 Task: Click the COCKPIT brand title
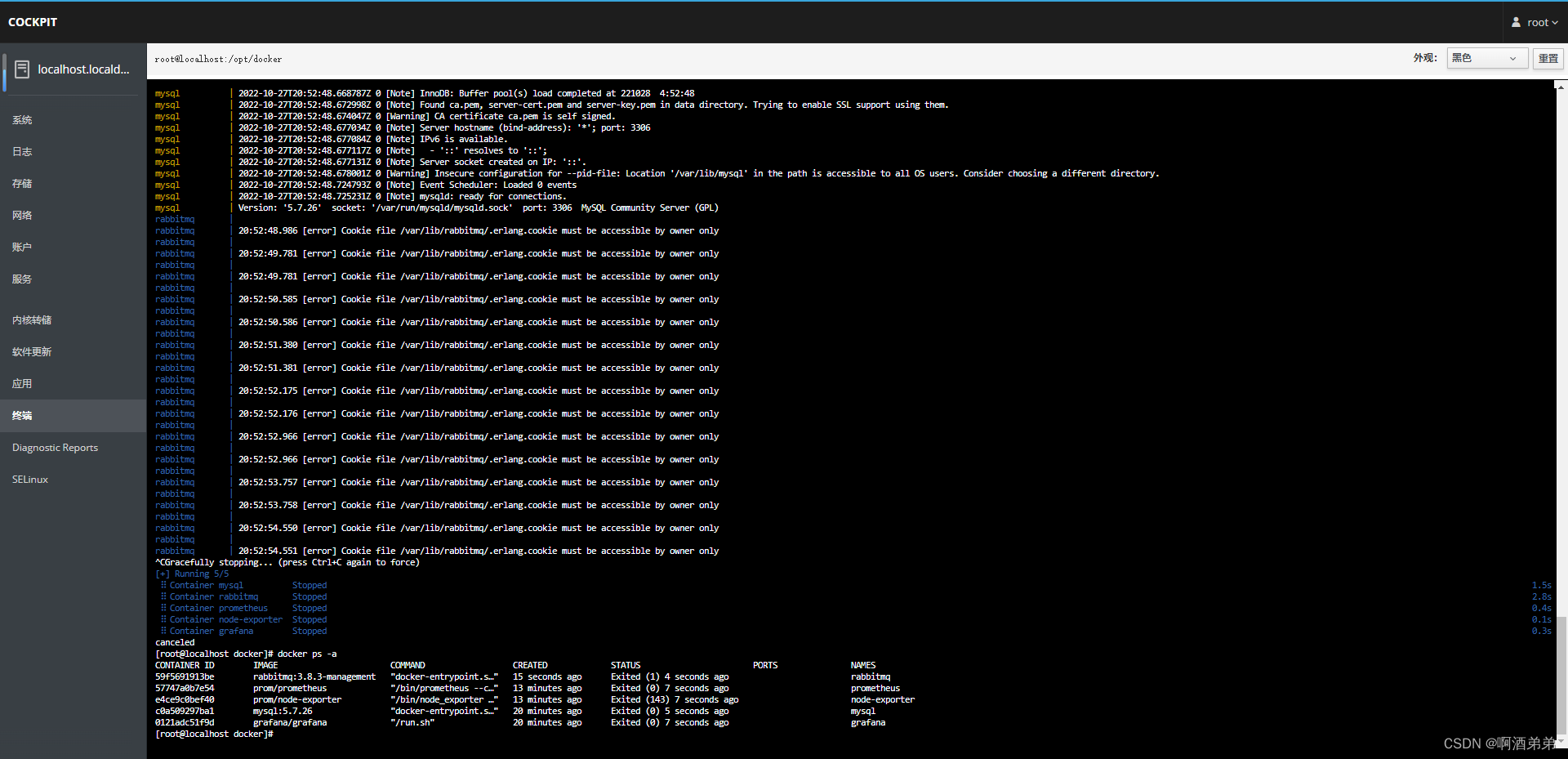[x=33, y=22]
